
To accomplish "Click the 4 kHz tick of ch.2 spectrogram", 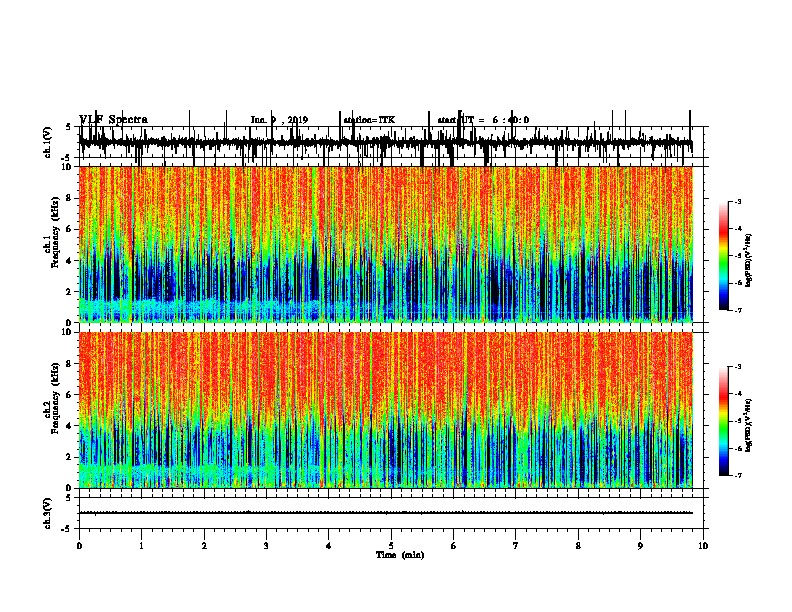I will pos(69,426).
